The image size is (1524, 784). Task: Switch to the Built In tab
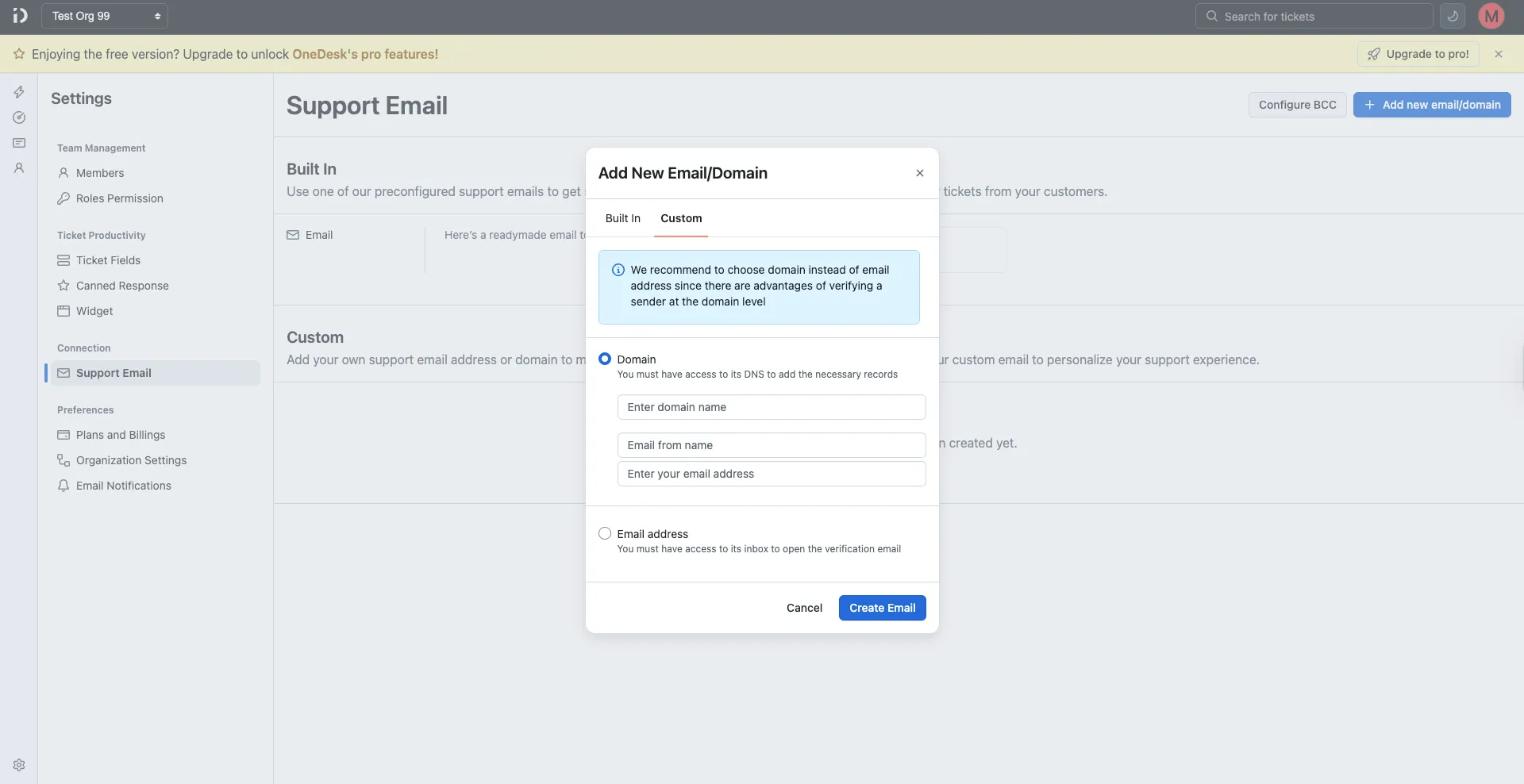point(622,218)
